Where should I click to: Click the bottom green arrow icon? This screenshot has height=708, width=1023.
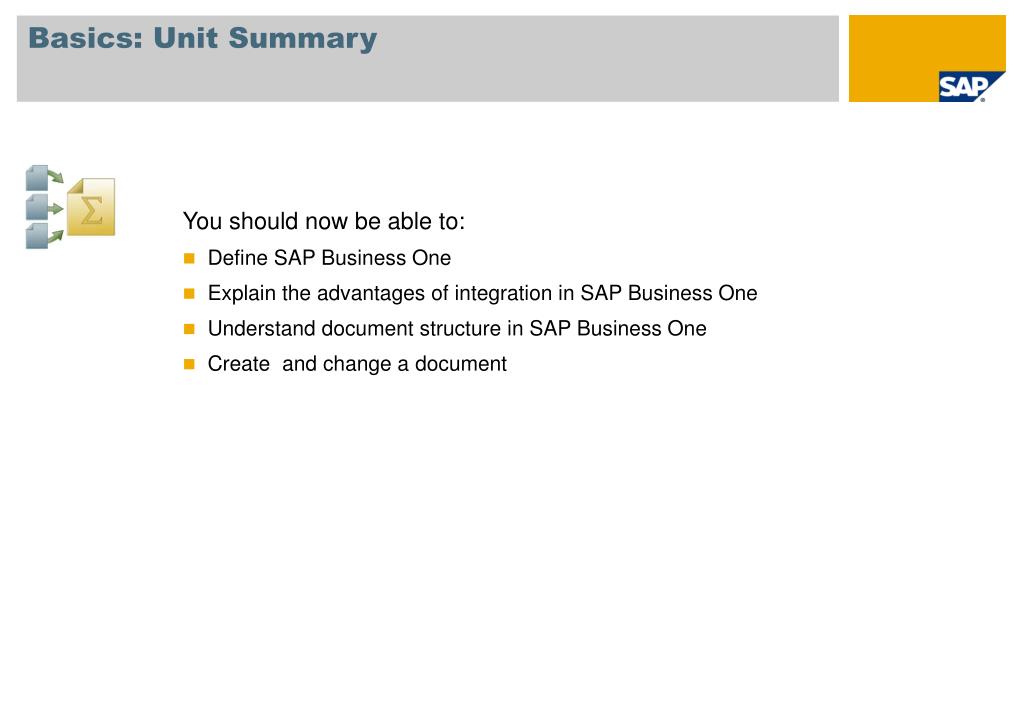tap(57, 236)
